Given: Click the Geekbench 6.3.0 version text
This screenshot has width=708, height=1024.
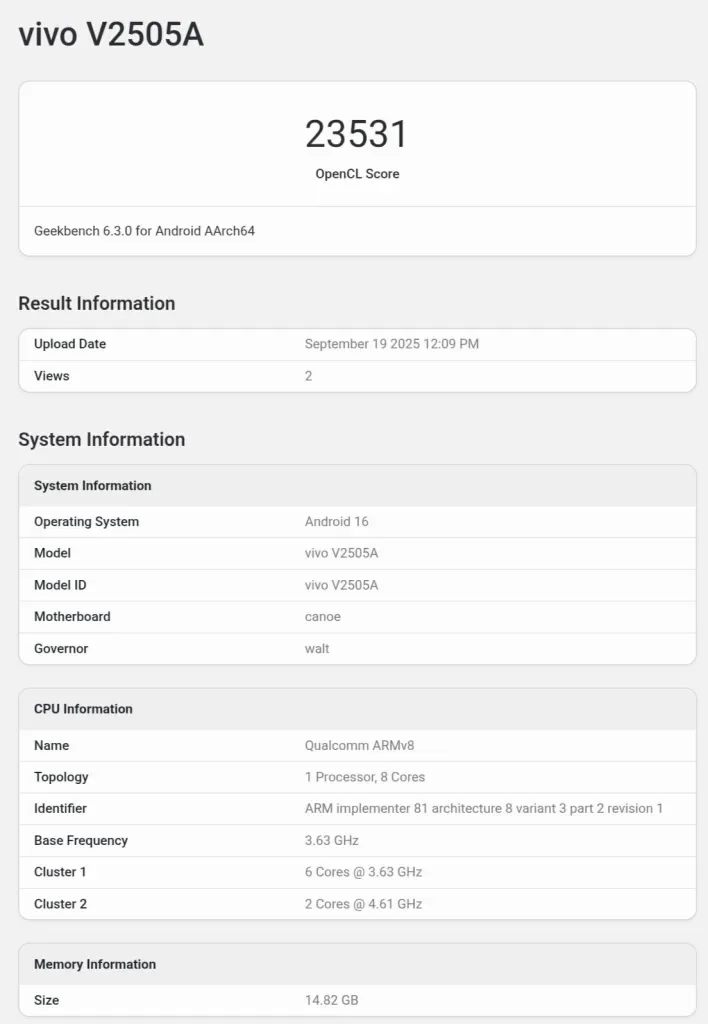Looking at the screenshot, I should click(x=144, y=231).
